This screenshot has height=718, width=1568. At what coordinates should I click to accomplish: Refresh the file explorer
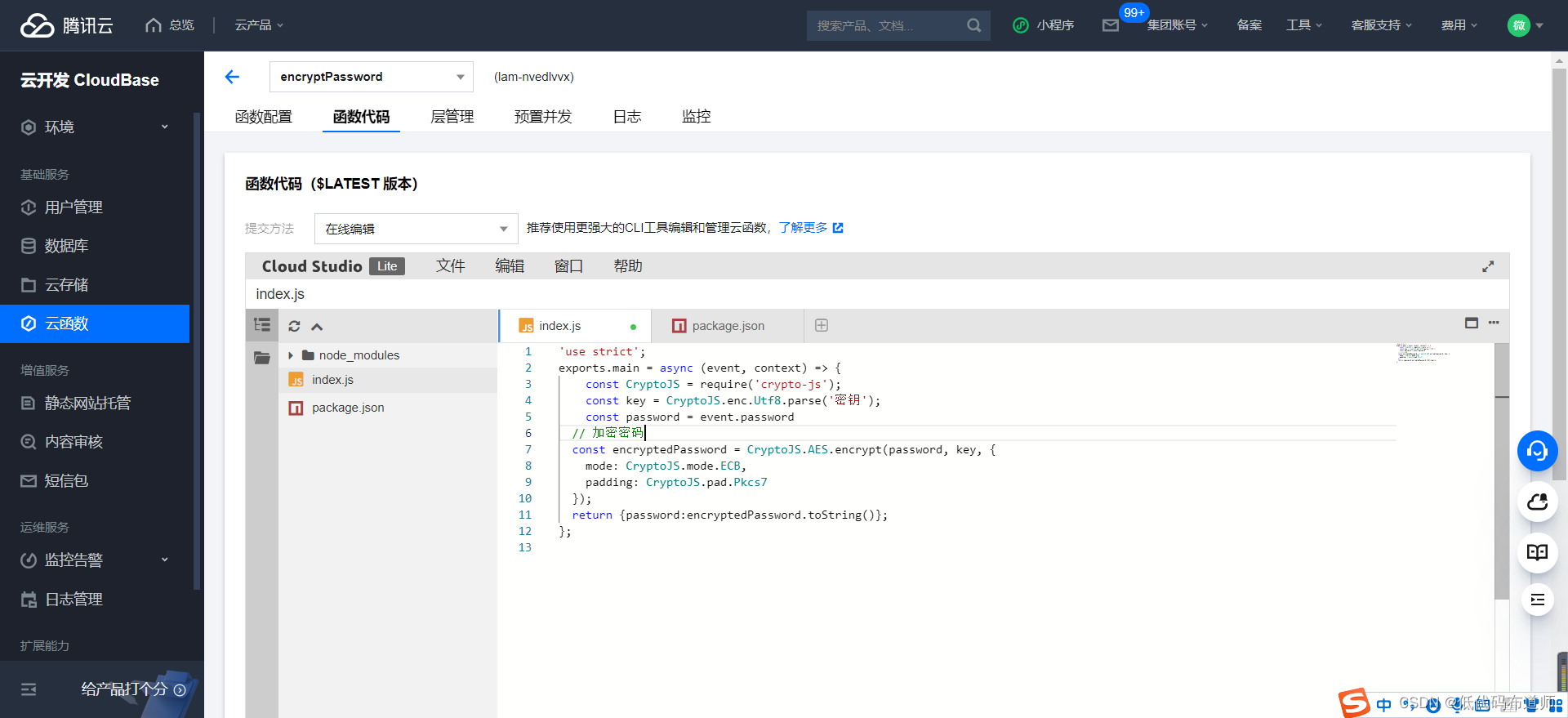[295, 327]
